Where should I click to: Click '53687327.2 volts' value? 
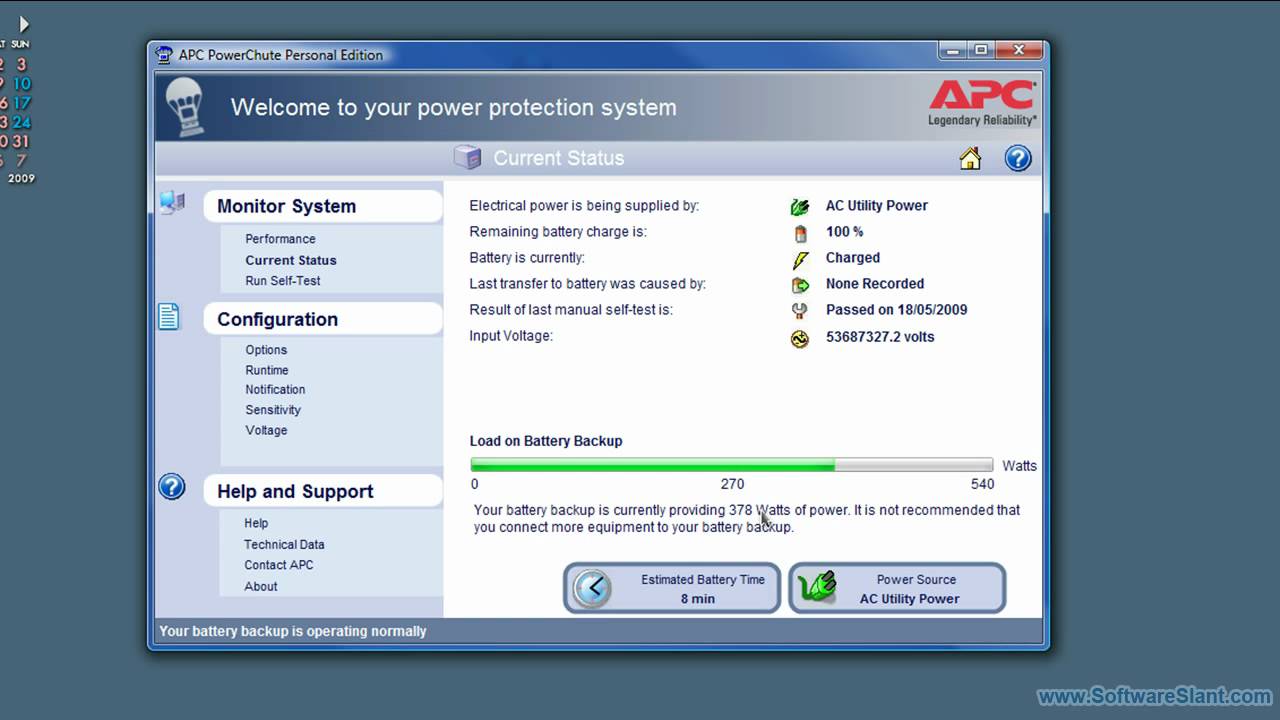pyautogui.click(x=880, y=337)
